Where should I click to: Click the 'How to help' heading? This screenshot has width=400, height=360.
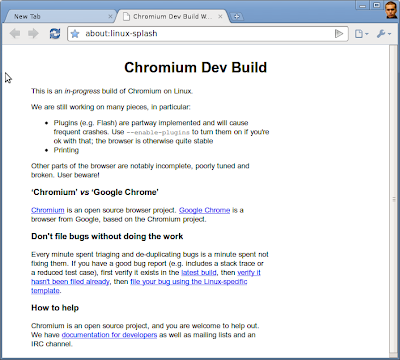point(55,308)
